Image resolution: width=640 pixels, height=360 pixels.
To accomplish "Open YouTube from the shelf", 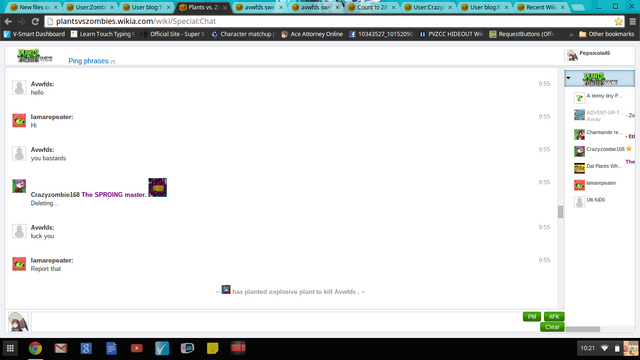I will 137,348.
